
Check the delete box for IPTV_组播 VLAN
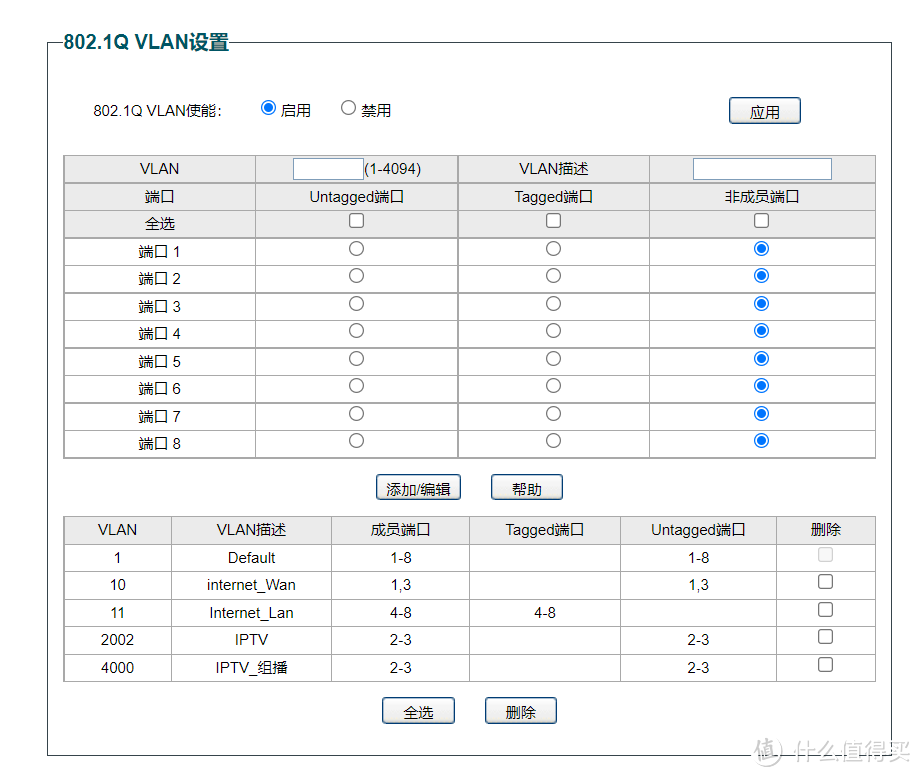point(825,663)
